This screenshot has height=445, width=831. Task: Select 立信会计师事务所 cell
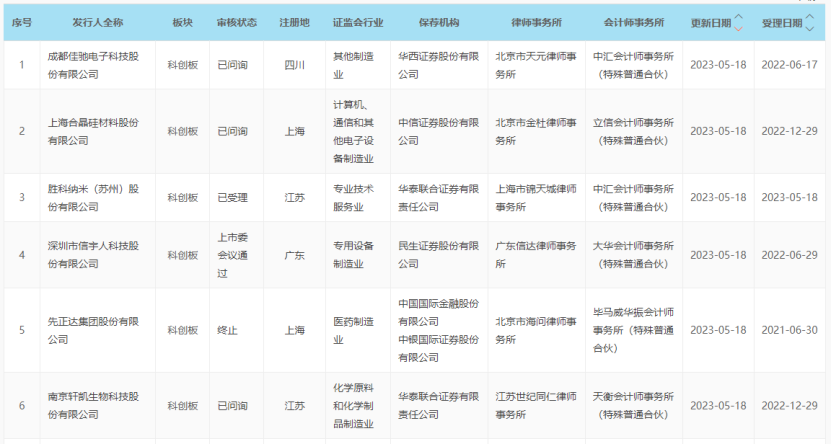633,131
